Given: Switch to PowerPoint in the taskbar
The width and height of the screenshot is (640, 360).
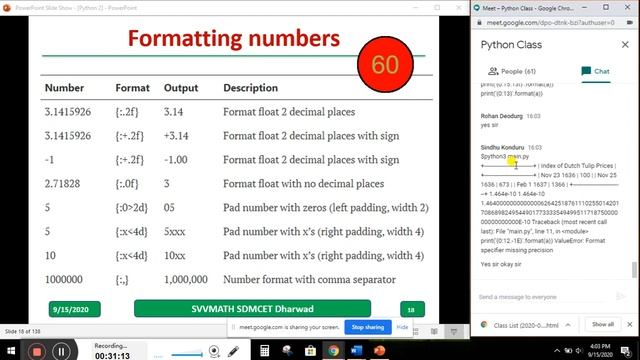Looking at the screenshot, I should pos(379,351).
